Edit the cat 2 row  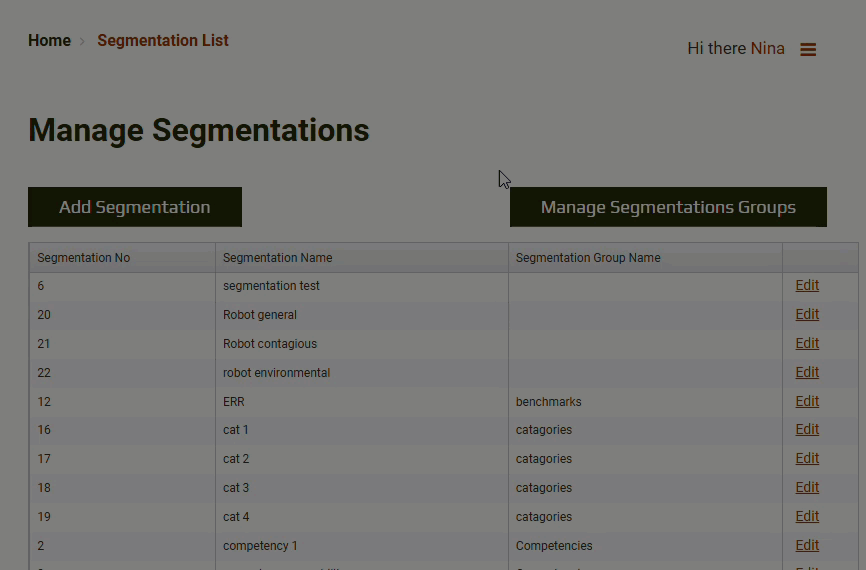[x=807, y=458]
